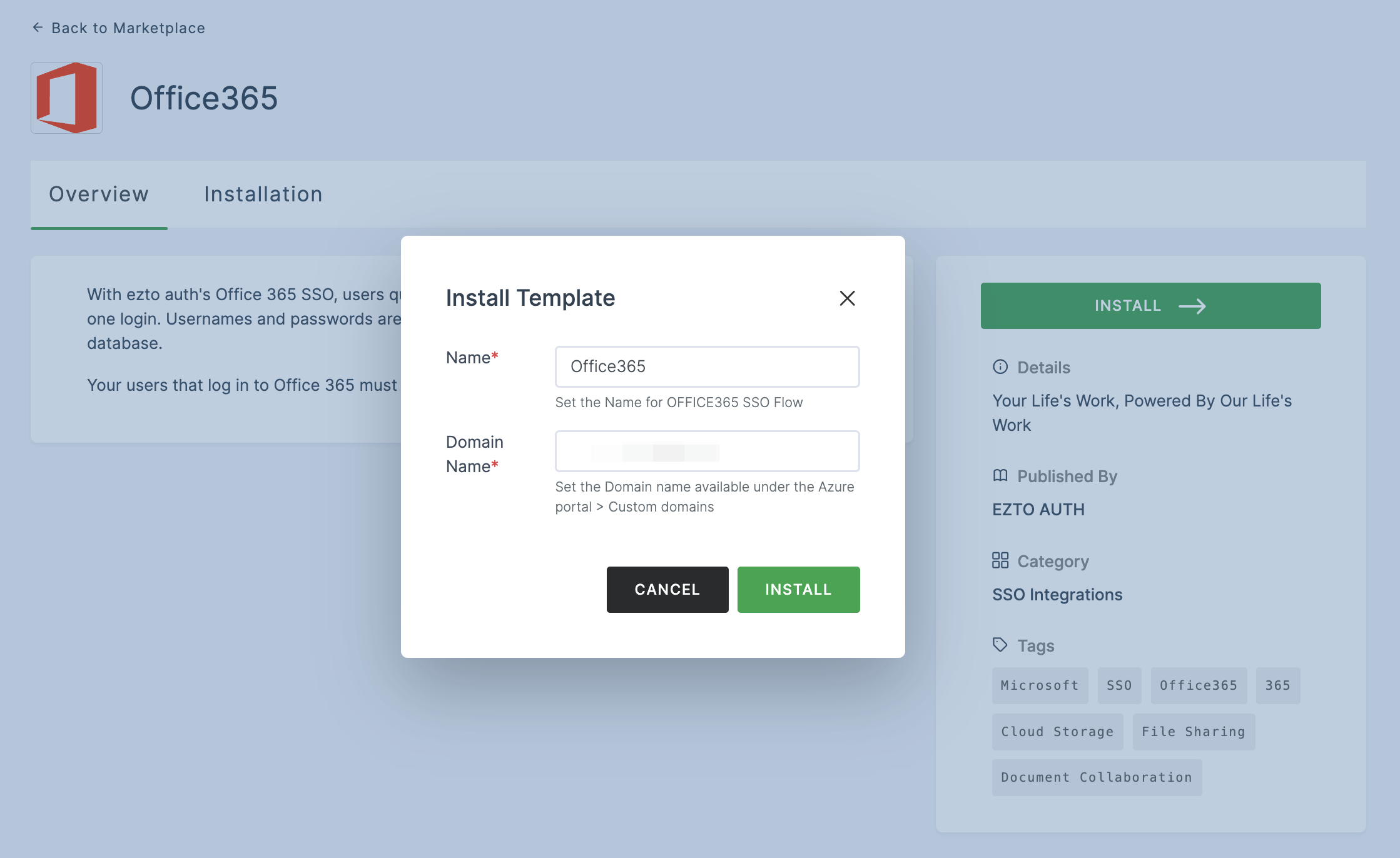Click the SSO tag filter
The width and height of the screenshot is (1400, 858).
pos(1118,684)
